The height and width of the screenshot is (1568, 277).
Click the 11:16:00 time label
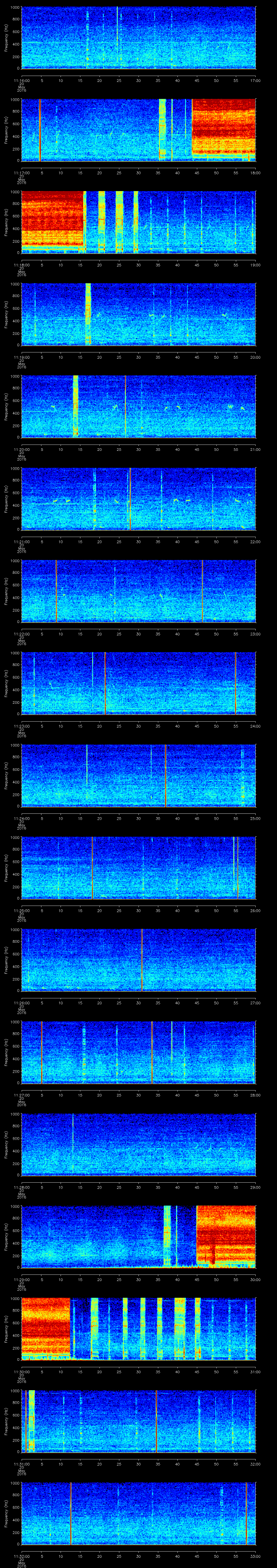[21, 80]
